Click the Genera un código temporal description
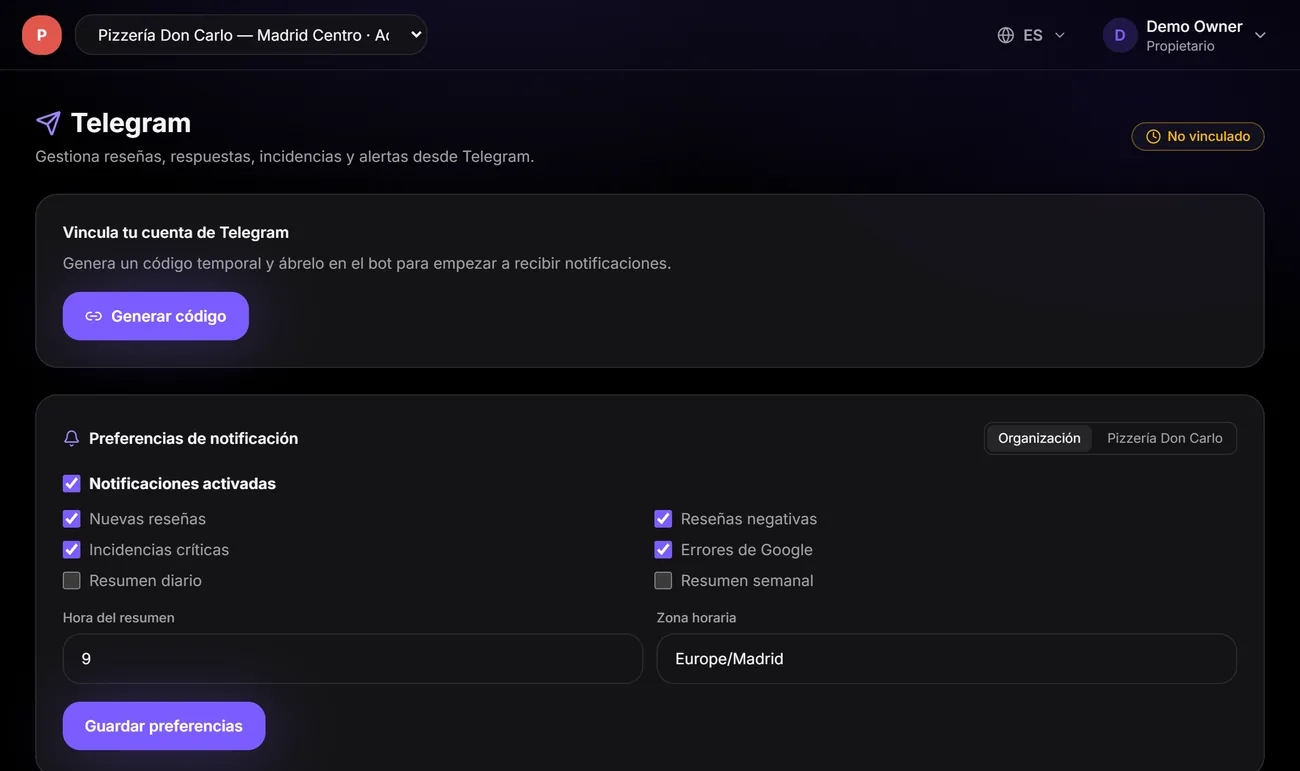Viewport: 1300px width, 771px height. click(367, 264)
